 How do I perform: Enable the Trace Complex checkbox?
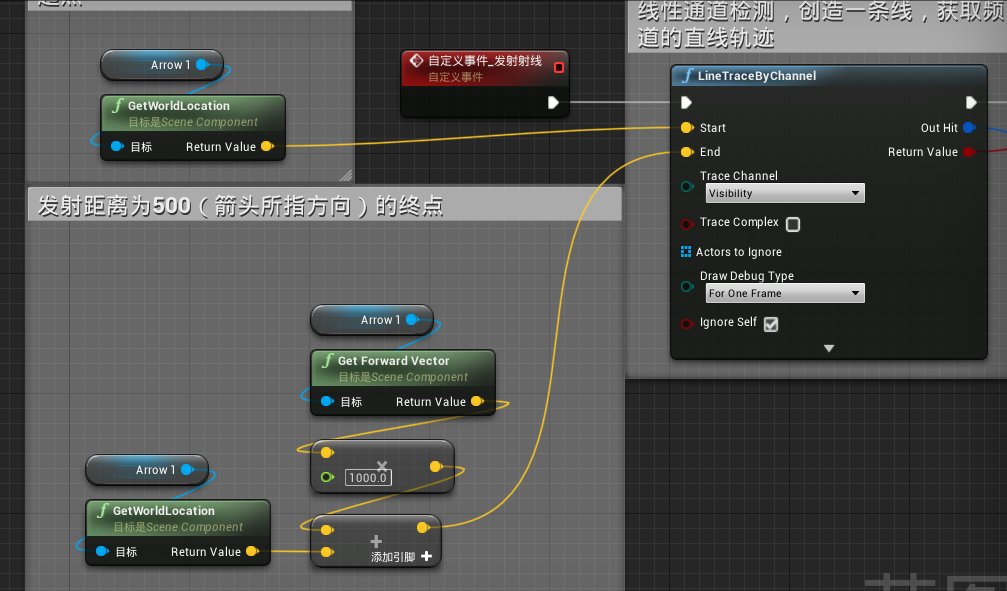tap(793, 224)
